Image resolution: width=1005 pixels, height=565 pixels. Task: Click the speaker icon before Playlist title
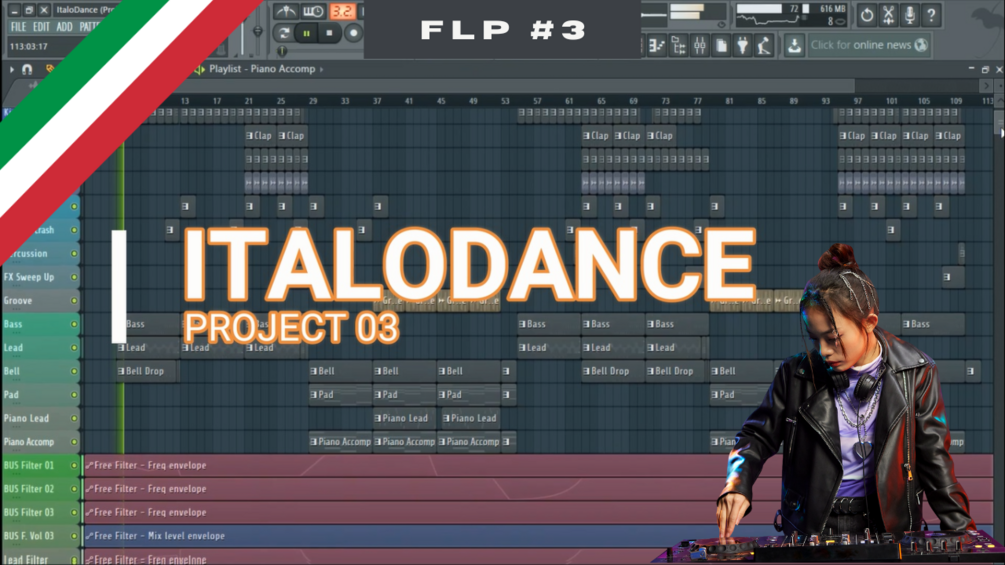coord(199,69)
